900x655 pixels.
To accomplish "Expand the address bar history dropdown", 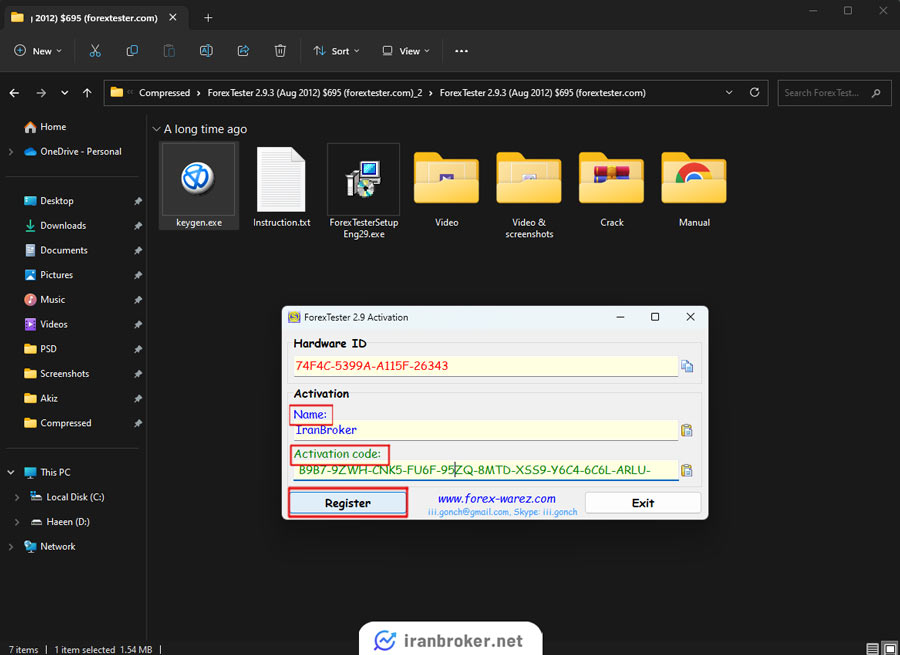I will coord(729,92).
